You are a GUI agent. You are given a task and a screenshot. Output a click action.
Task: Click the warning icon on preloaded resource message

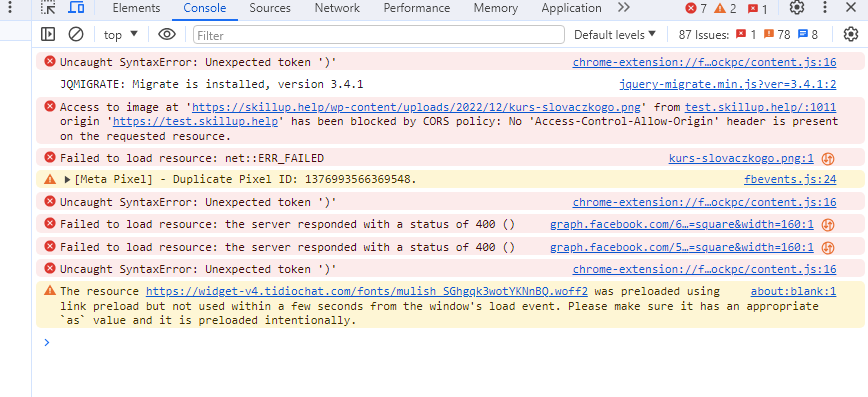pyautogui.click(x=50, y=291)
